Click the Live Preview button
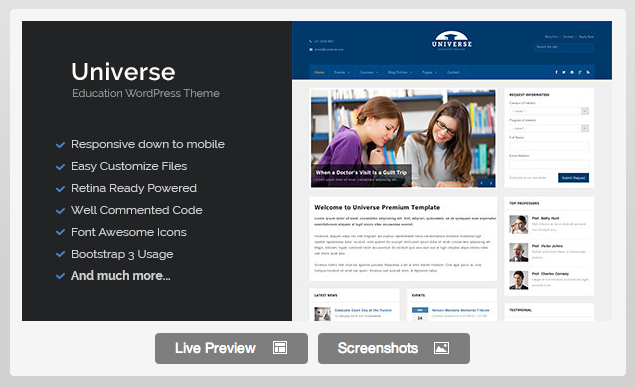This screenshot has width=635, height=388. (x=231, y=348)
